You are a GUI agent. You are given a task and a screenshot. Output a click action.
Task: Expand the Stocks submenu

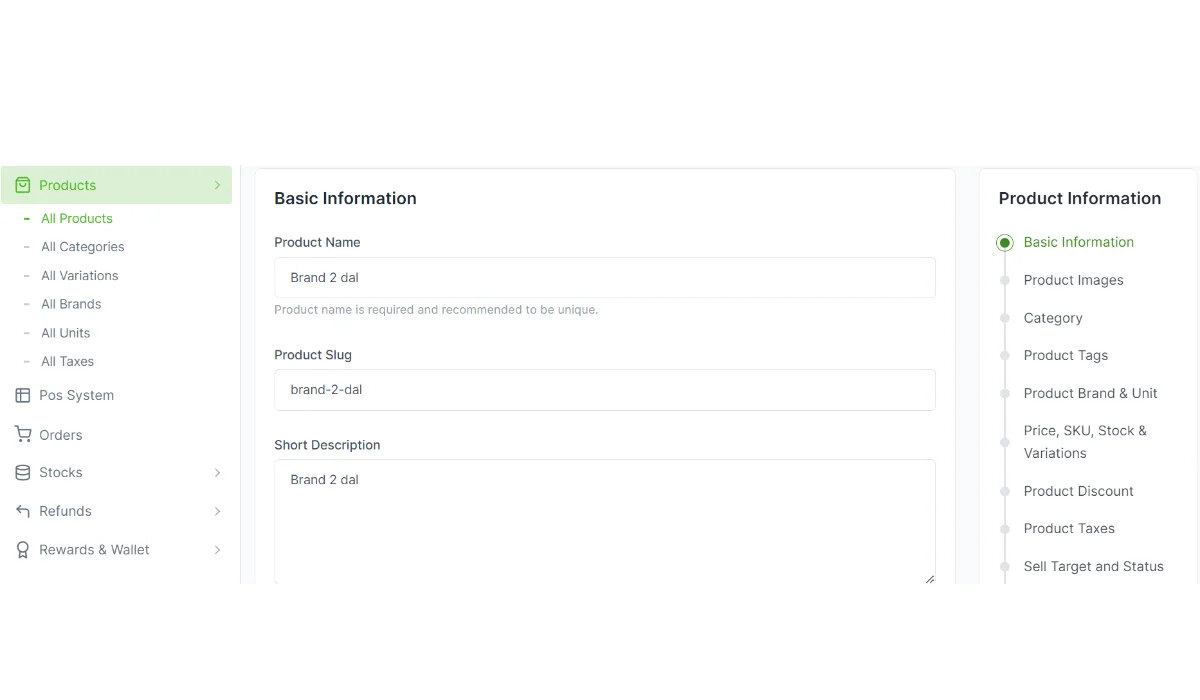tap(217, 472)
